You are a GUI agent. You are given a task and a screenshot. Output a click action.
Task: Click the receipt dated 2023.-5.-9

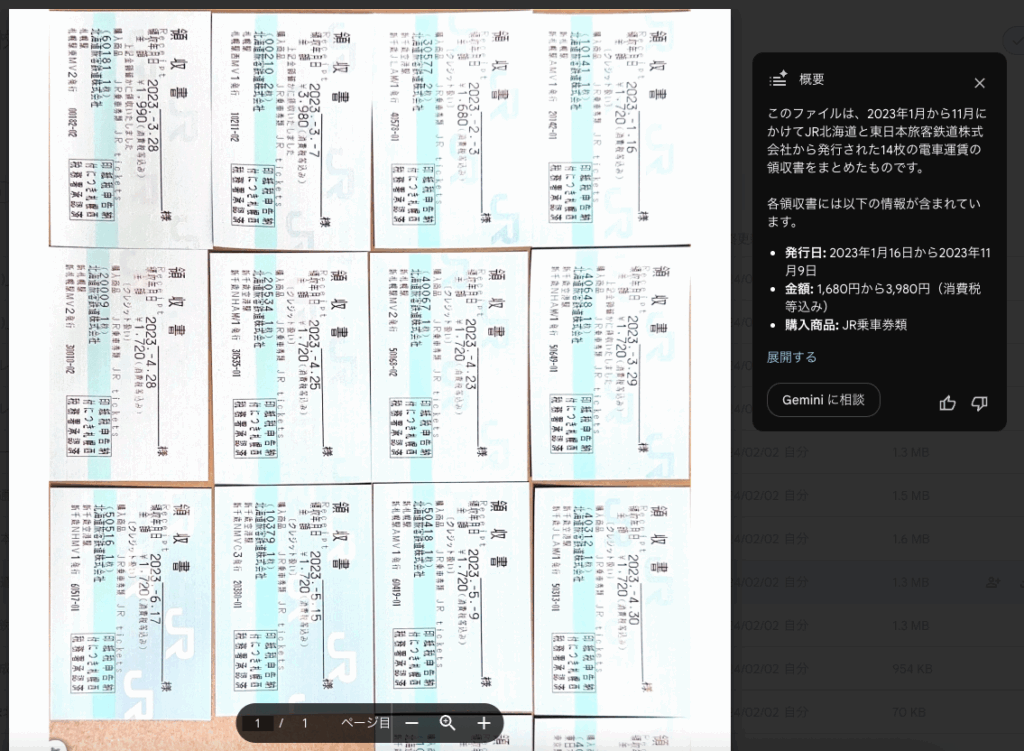pos(450,600)
